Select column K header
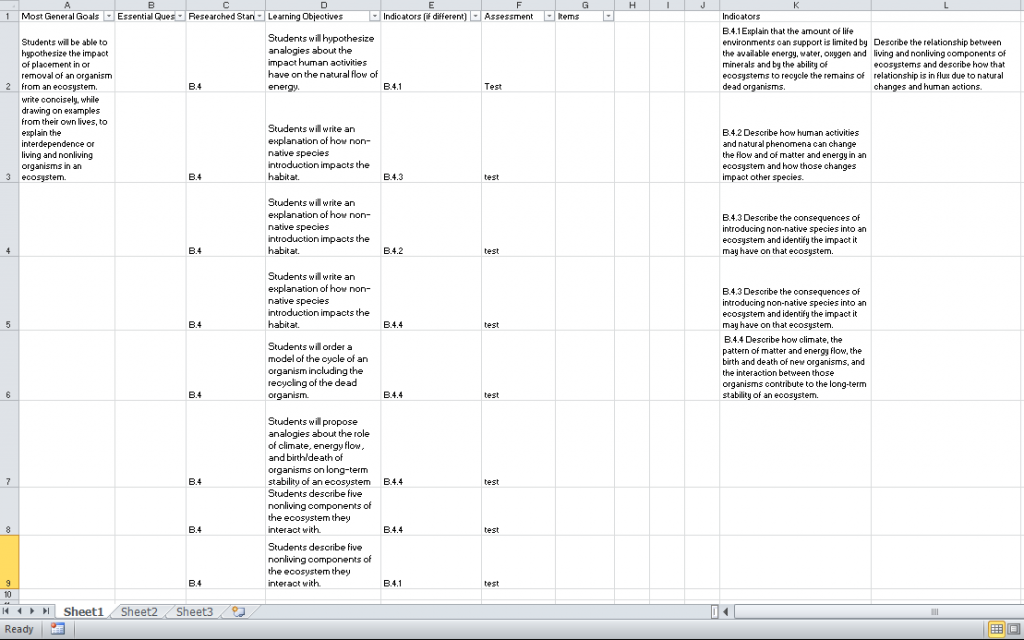This screenshot has width=1024, height=640. (x=795, y=5)
